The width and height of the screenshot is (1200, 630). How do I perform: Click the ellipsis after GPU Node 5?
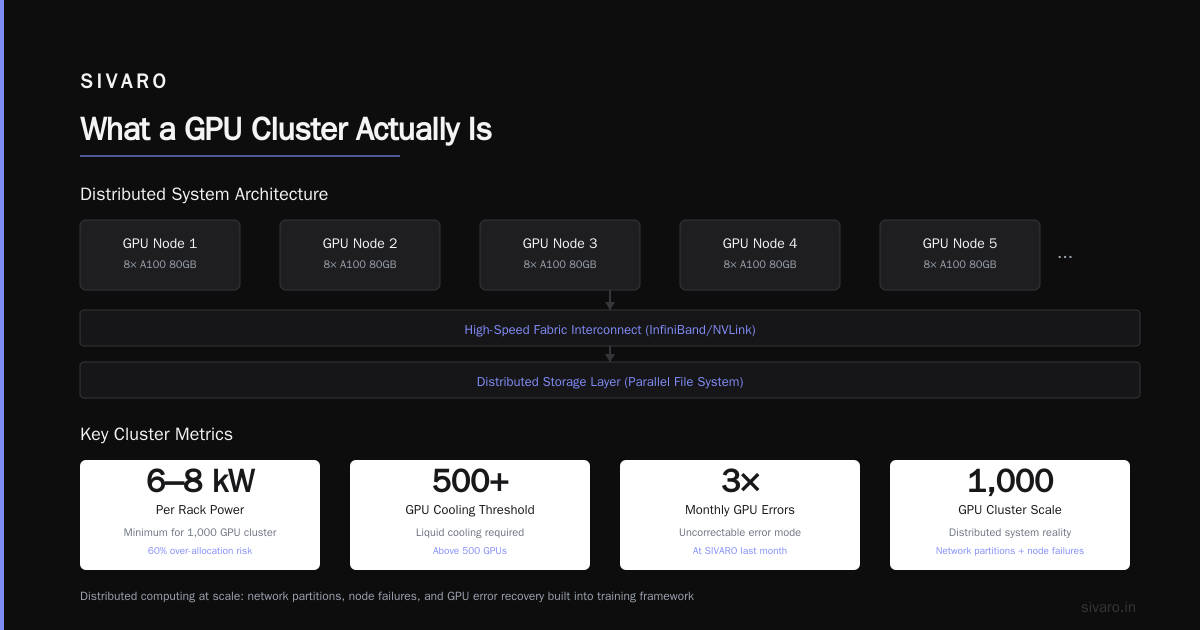(1065, 258)
